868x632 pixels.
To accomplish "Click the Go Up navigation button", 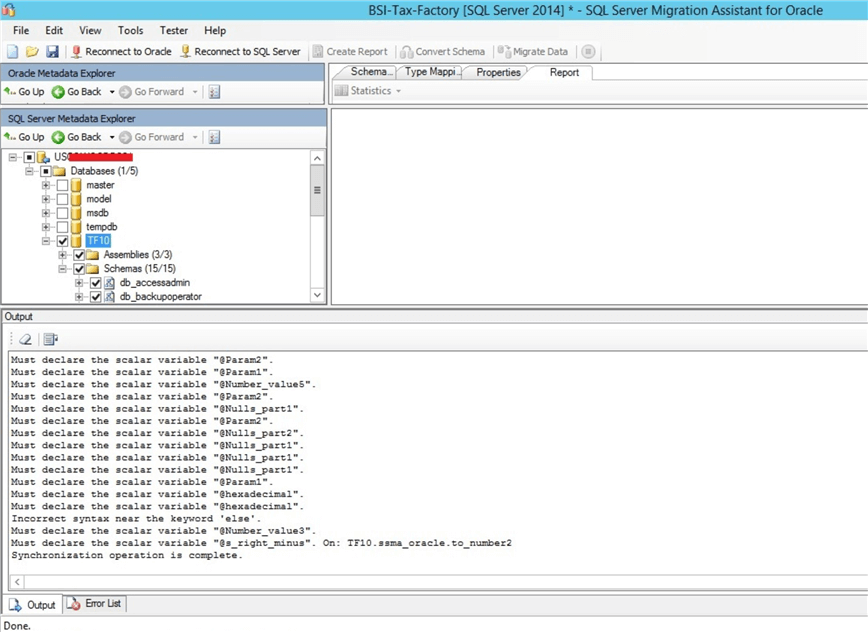I will [x=24, y=137].
